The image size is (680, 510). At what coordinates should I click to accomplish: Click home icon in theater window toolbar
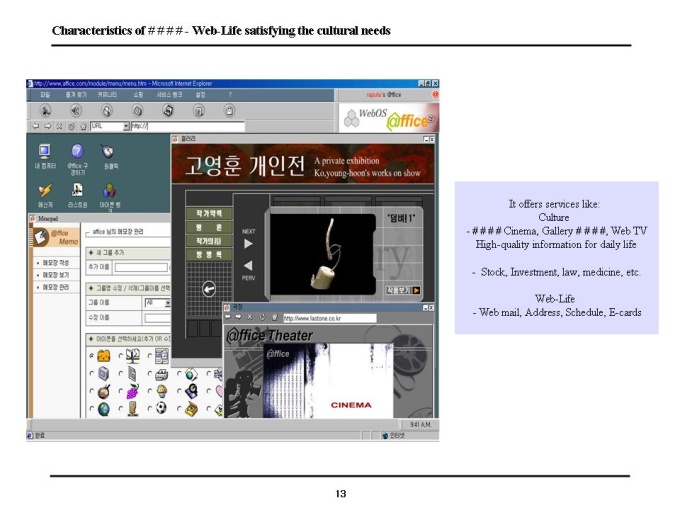click(x=275, y=317)
